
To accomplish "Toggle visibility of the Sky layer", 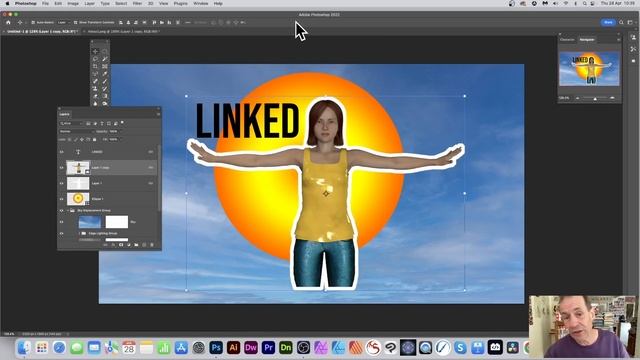I will (x=62, y=222).
